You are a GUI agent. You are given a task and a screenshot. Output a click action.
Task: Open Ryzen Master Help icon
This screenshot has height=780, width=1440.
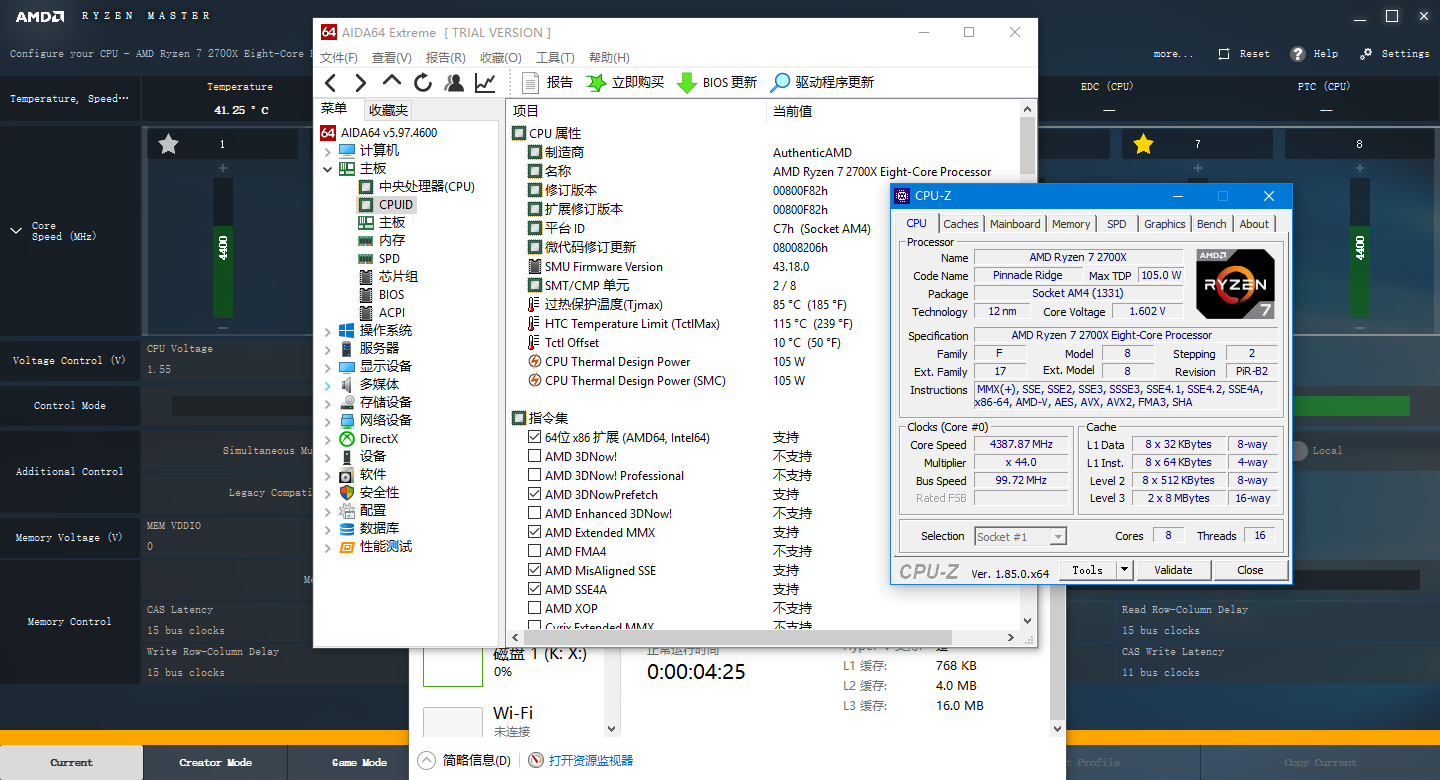(x=1298, y=54)
